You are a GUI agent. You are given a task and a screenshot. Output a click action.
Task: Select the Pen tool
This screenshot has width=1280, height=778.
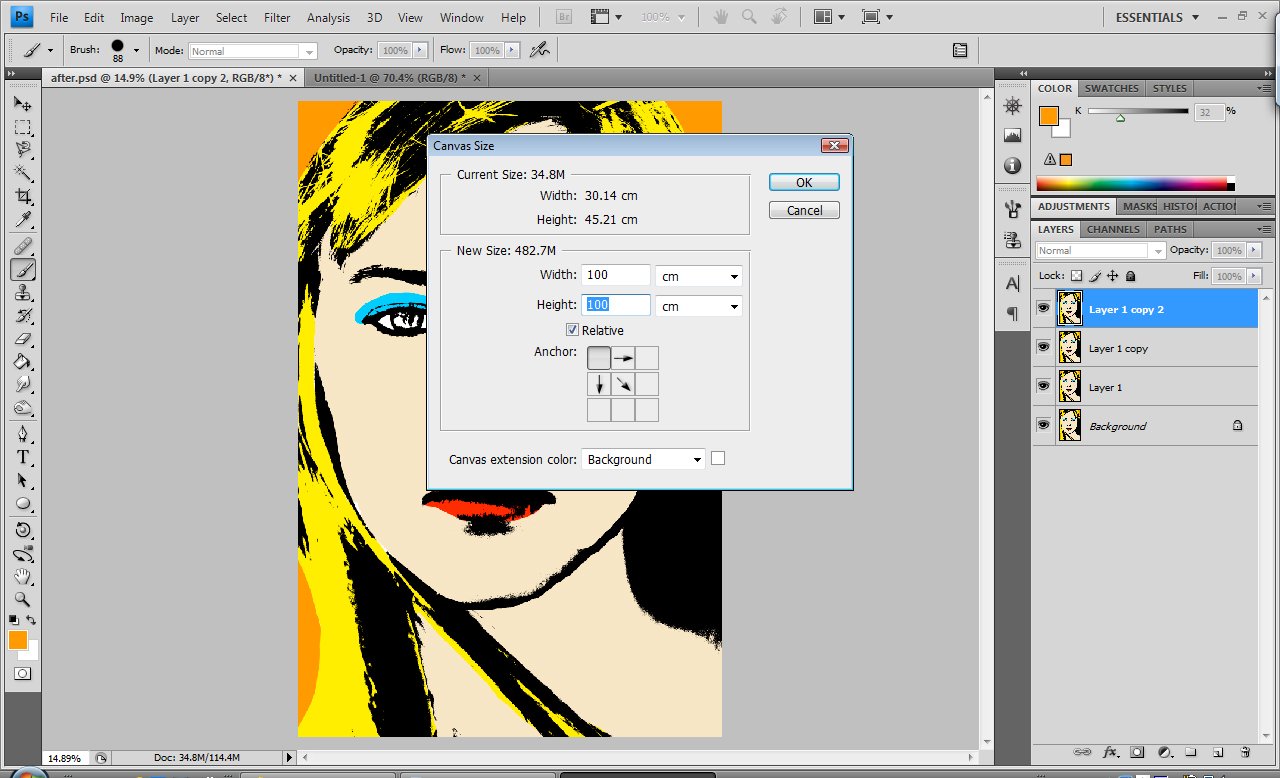coord(22,434)
